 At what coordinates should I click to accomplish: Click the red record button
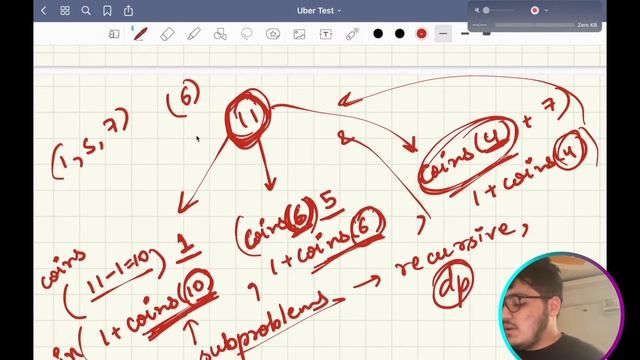tap(535, 10)
